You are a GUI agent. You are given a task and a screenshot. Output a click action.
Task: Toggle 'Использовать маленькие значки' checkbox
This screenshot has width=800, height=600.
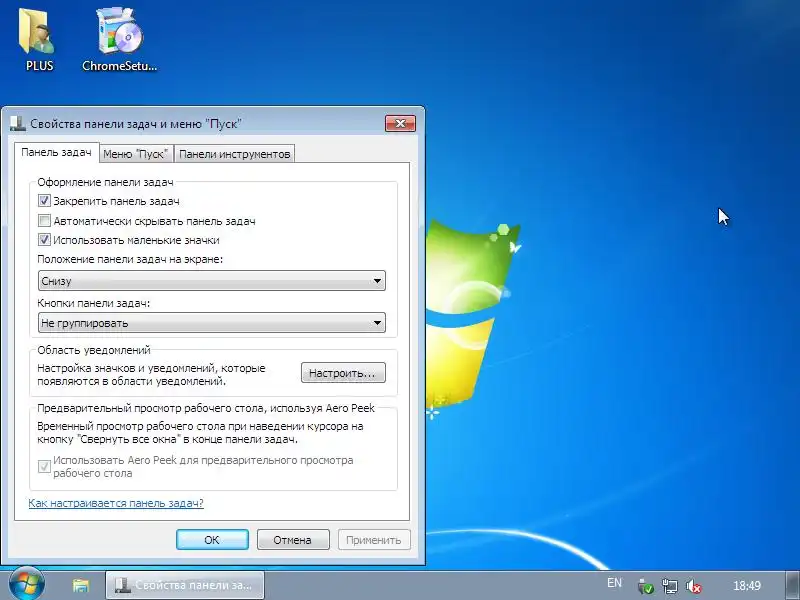pos(44,240)
